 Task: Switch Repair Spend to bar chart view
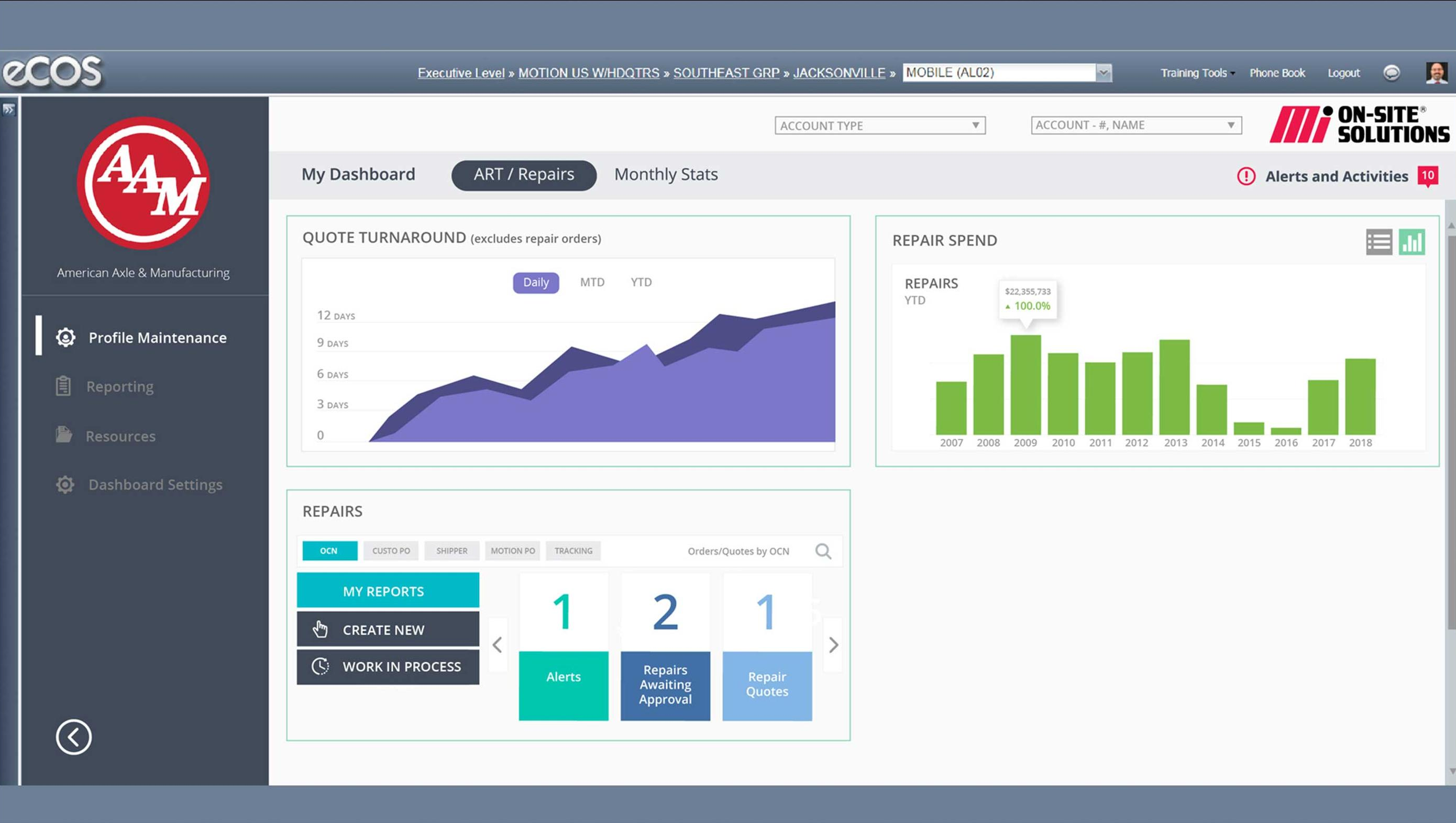(x=1411, y=242)
